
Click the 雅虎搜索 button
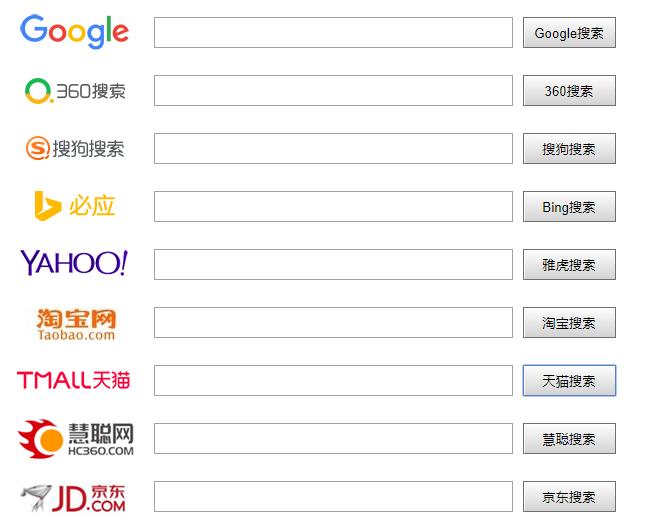(569, 264)
